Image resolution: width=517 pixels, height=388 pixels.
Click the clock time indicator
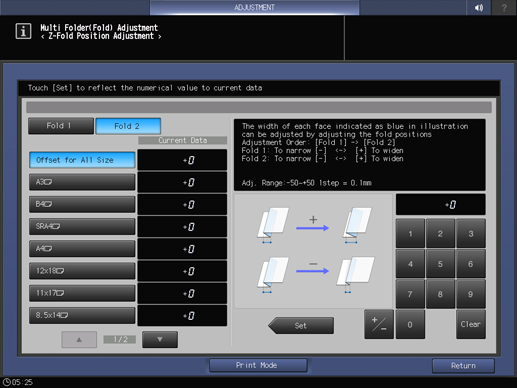tap(18, 382)
